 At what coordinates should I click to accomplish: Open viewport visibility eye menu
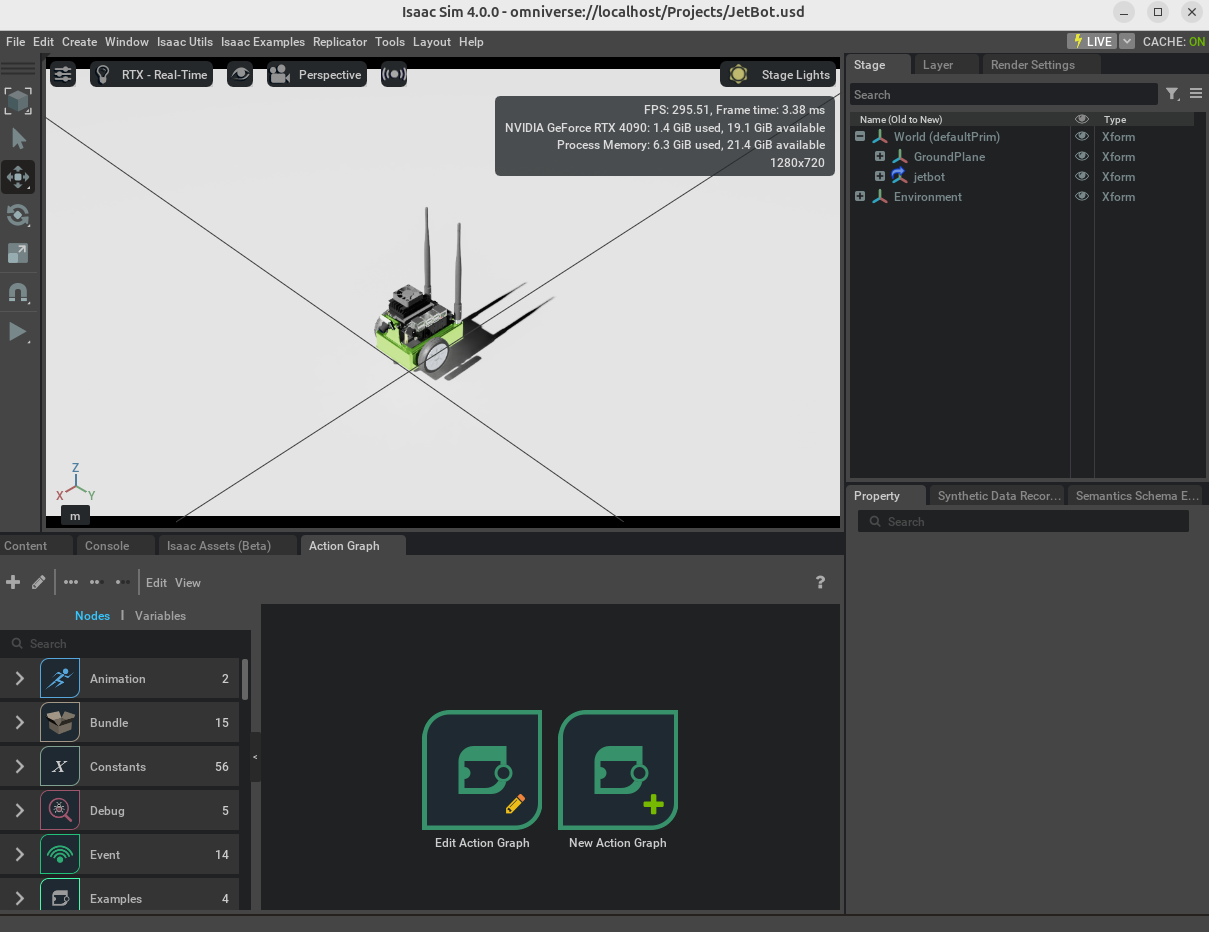240,75
